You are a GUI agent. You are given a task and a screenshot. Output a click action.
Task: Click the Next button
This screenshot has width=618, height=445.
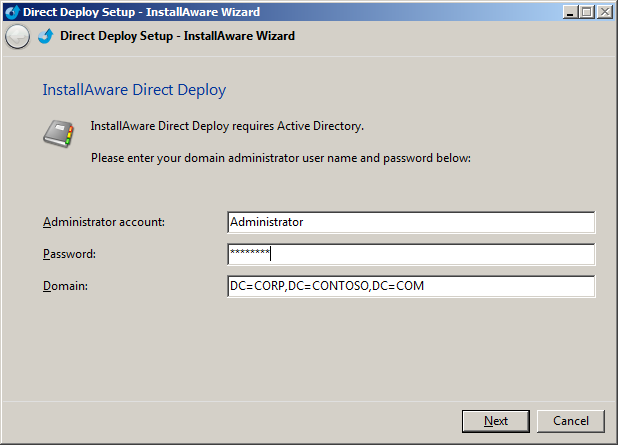click(x=495, y=421)
